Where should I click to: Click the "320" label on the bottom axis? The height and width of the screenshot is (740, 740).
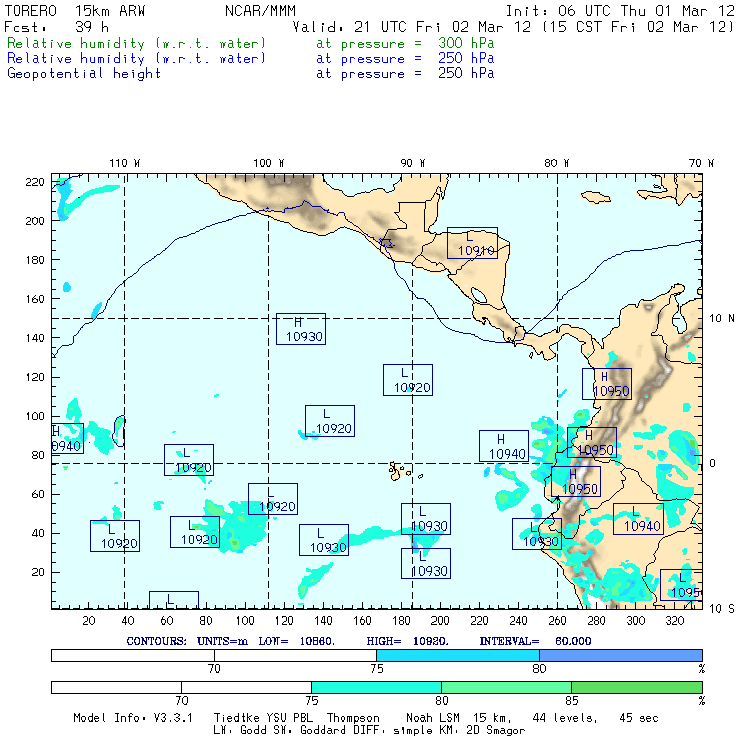pos(674,621)
